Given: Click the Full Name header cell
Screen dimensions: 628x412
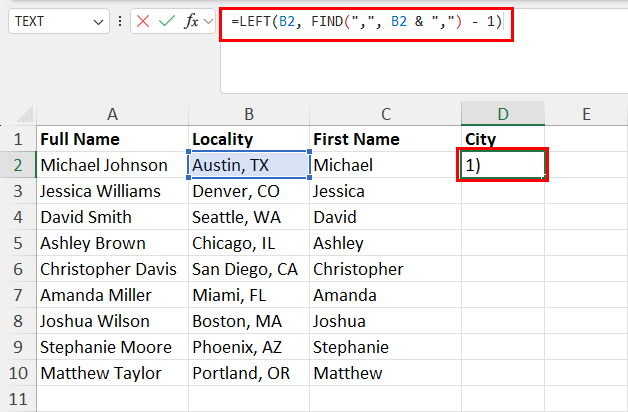Looking at the screenshot, I should point(113,139).
